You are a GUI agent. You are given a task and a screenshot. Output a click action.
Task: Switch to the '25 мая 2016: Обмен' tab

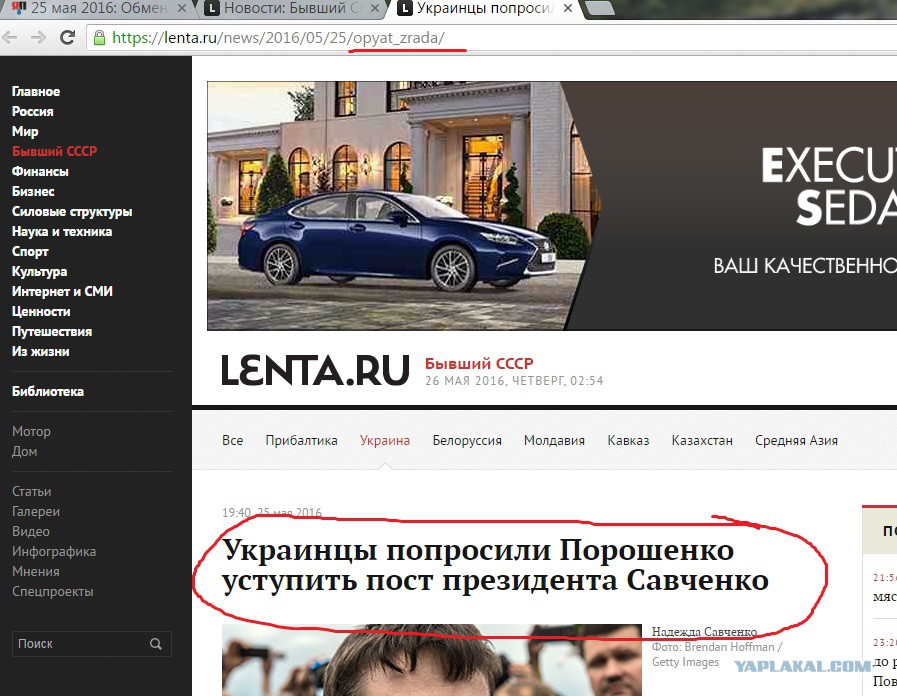(97, 9)
